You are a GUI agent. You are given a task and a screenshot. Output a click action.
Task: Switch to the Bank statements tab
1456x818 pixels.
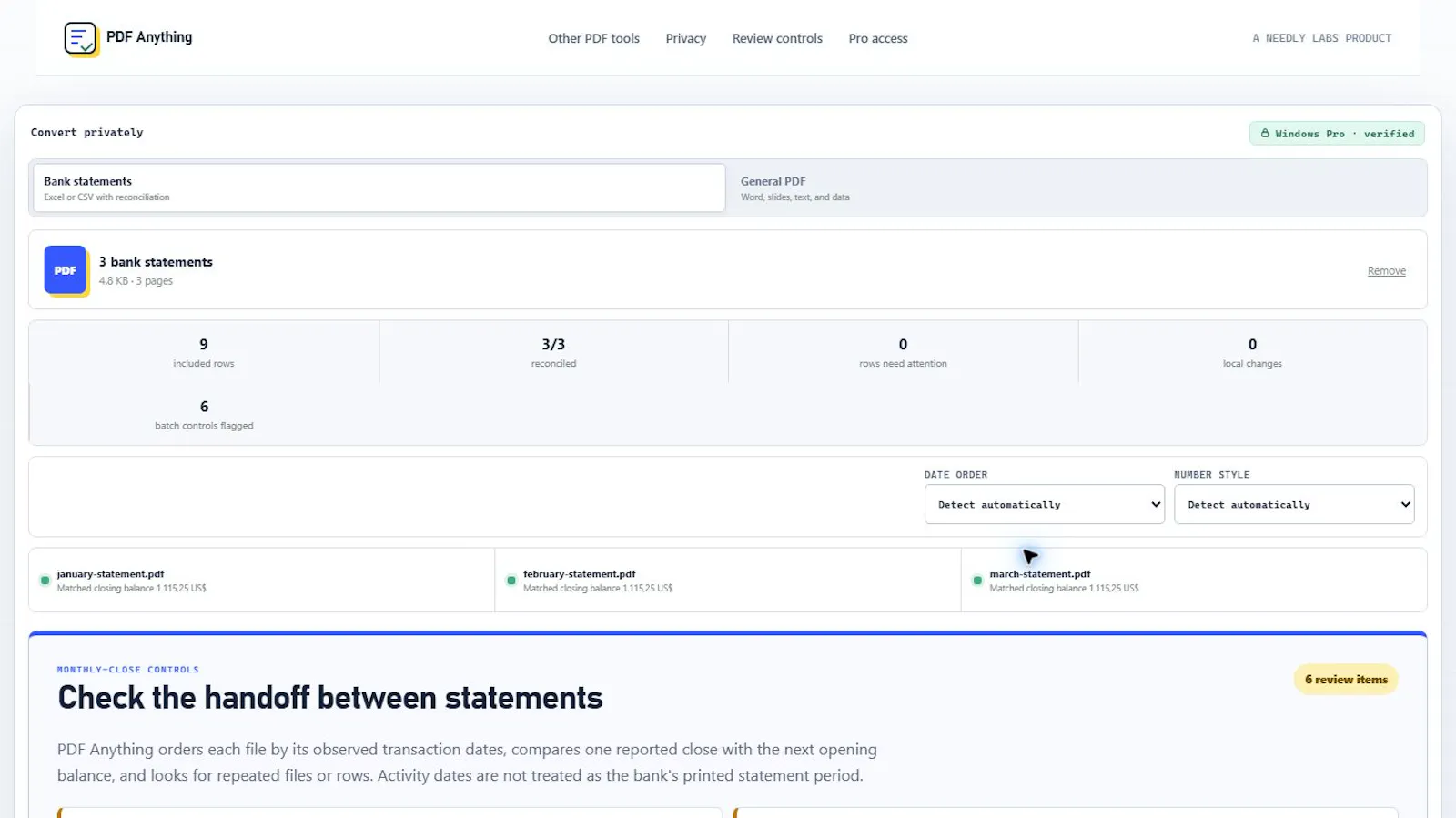379,188
